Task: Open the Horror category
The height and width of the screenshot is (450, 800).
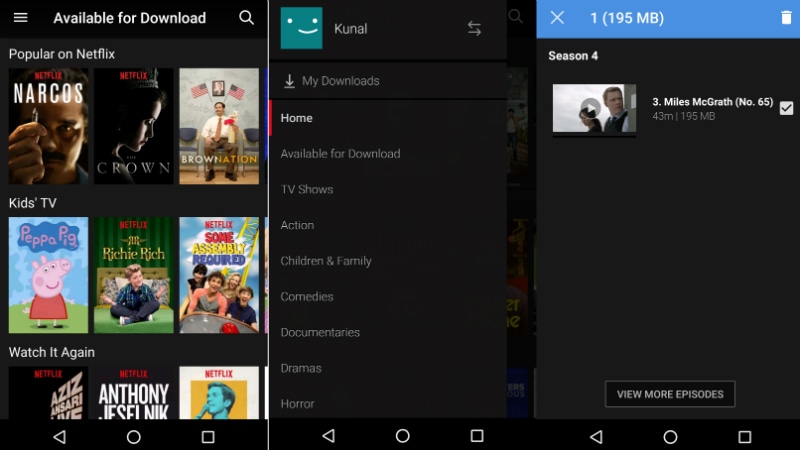Action: [x=388, y=403]
